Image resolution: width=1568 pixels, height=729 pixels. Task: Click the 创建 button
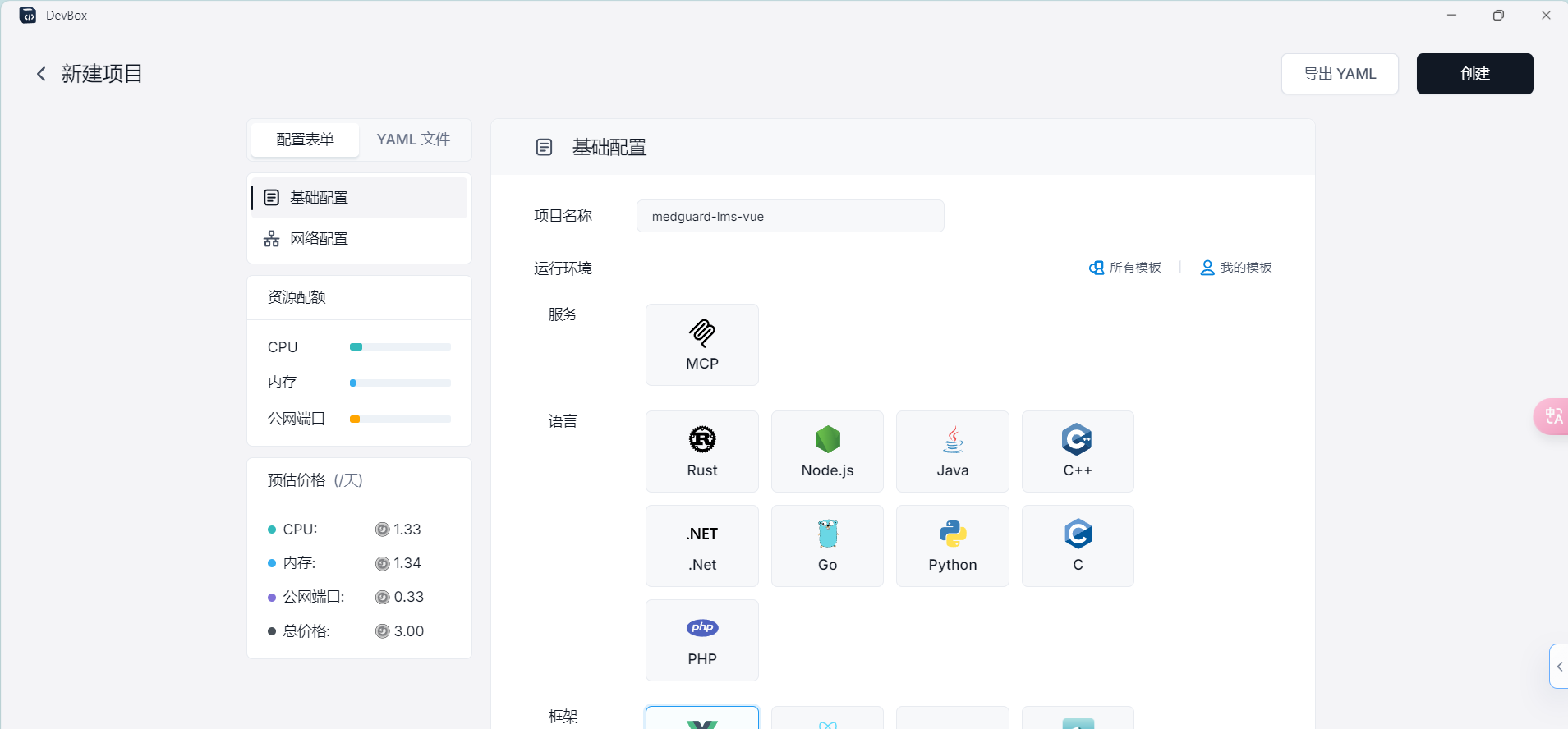pos(1474,74)
